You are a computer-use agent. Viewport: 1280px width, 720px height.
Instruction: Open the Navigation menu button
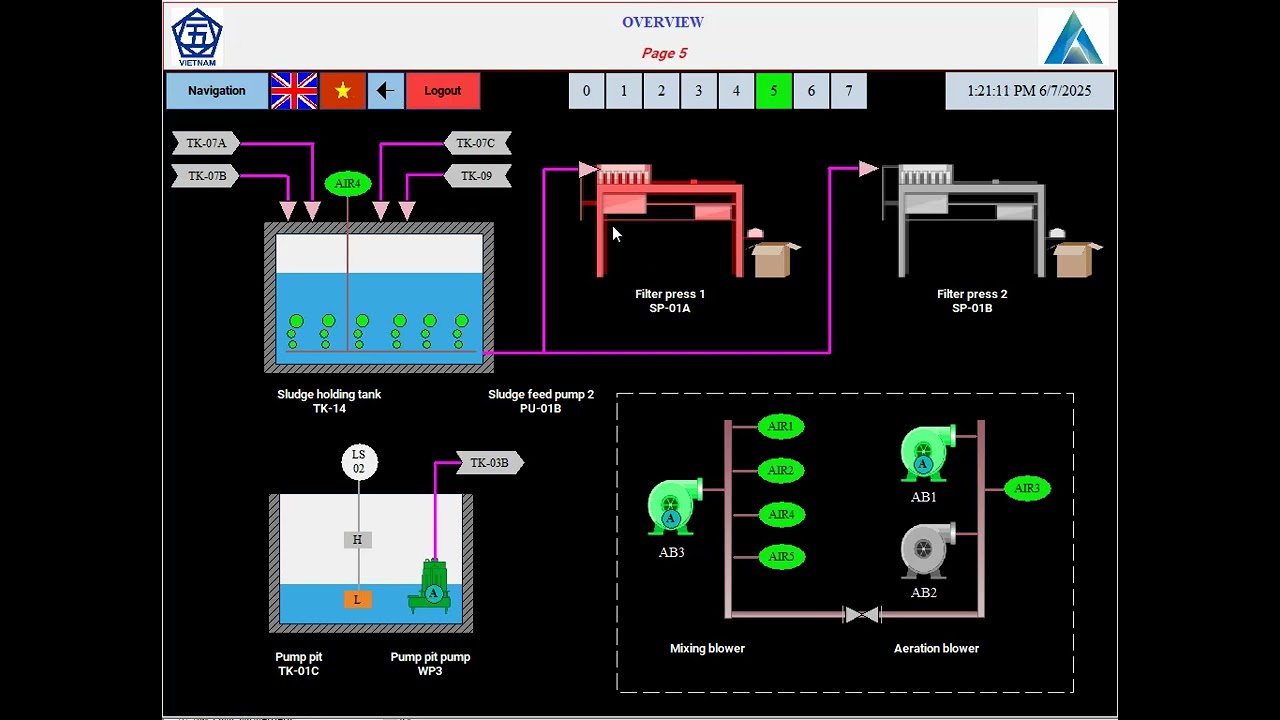pos(217,91)
